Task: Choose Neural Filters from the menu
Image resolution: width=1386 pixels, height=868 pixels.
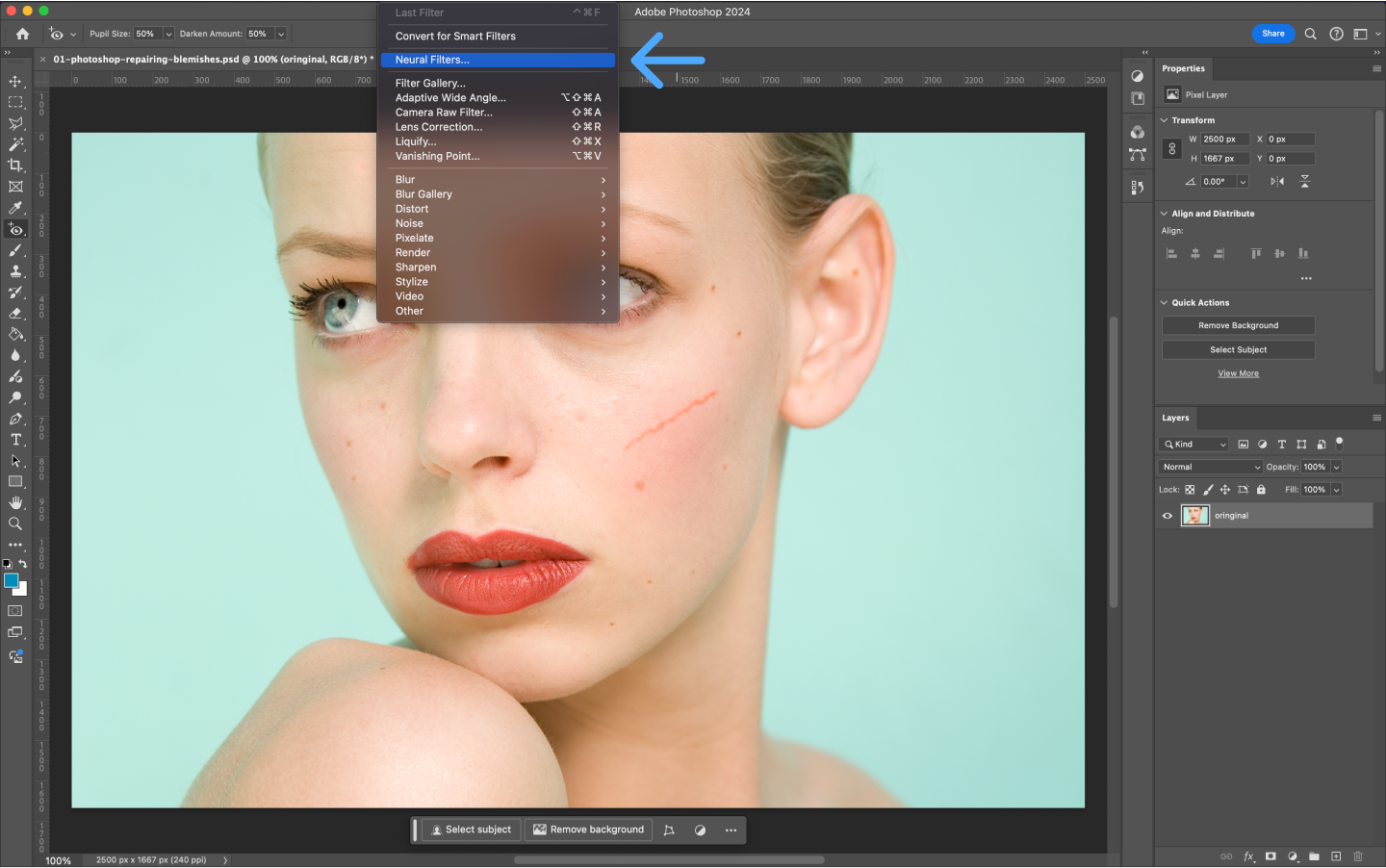Action: [432, 60]
